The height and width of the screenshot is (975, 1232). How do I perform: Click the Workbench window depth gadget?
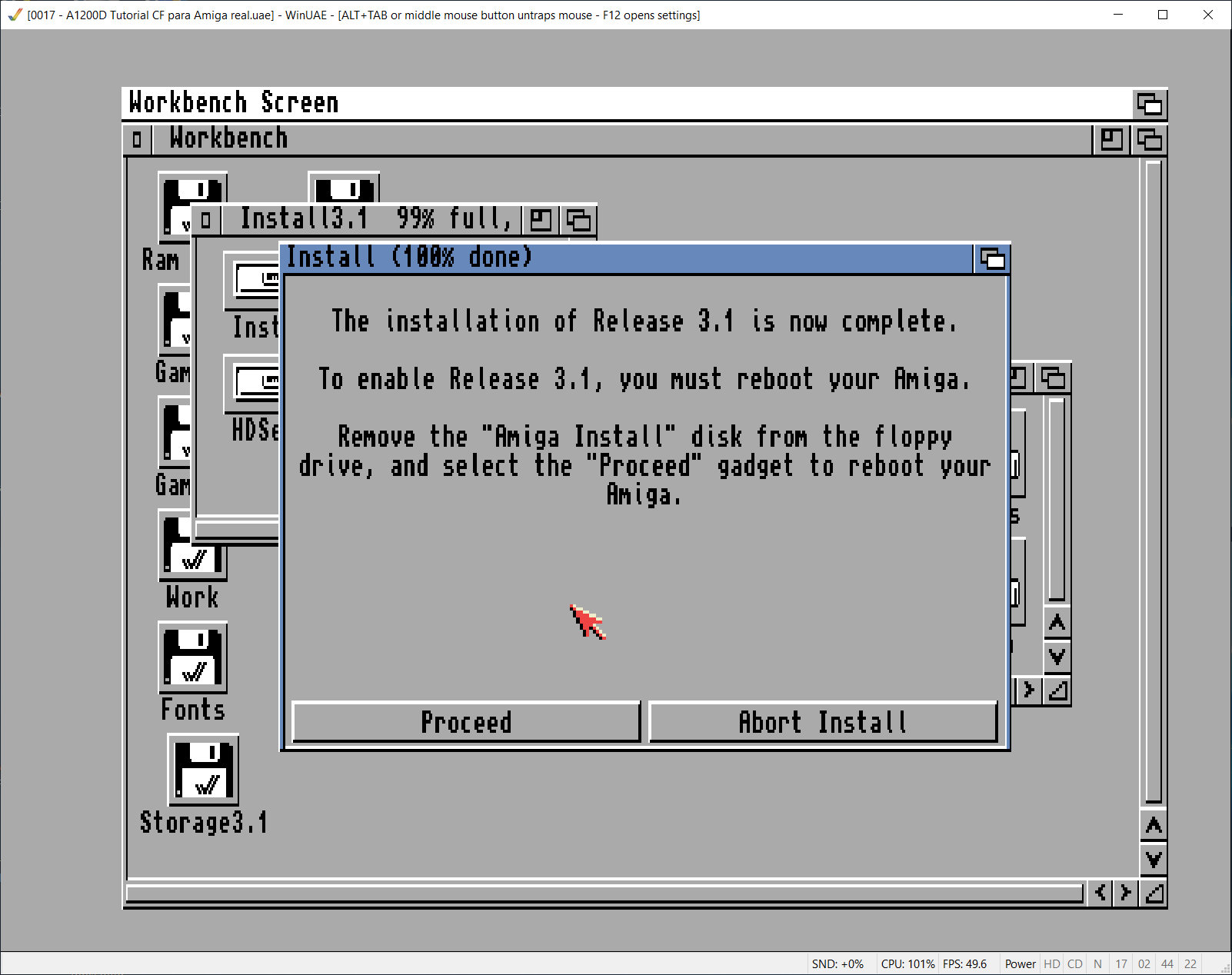coord(1150,140)
